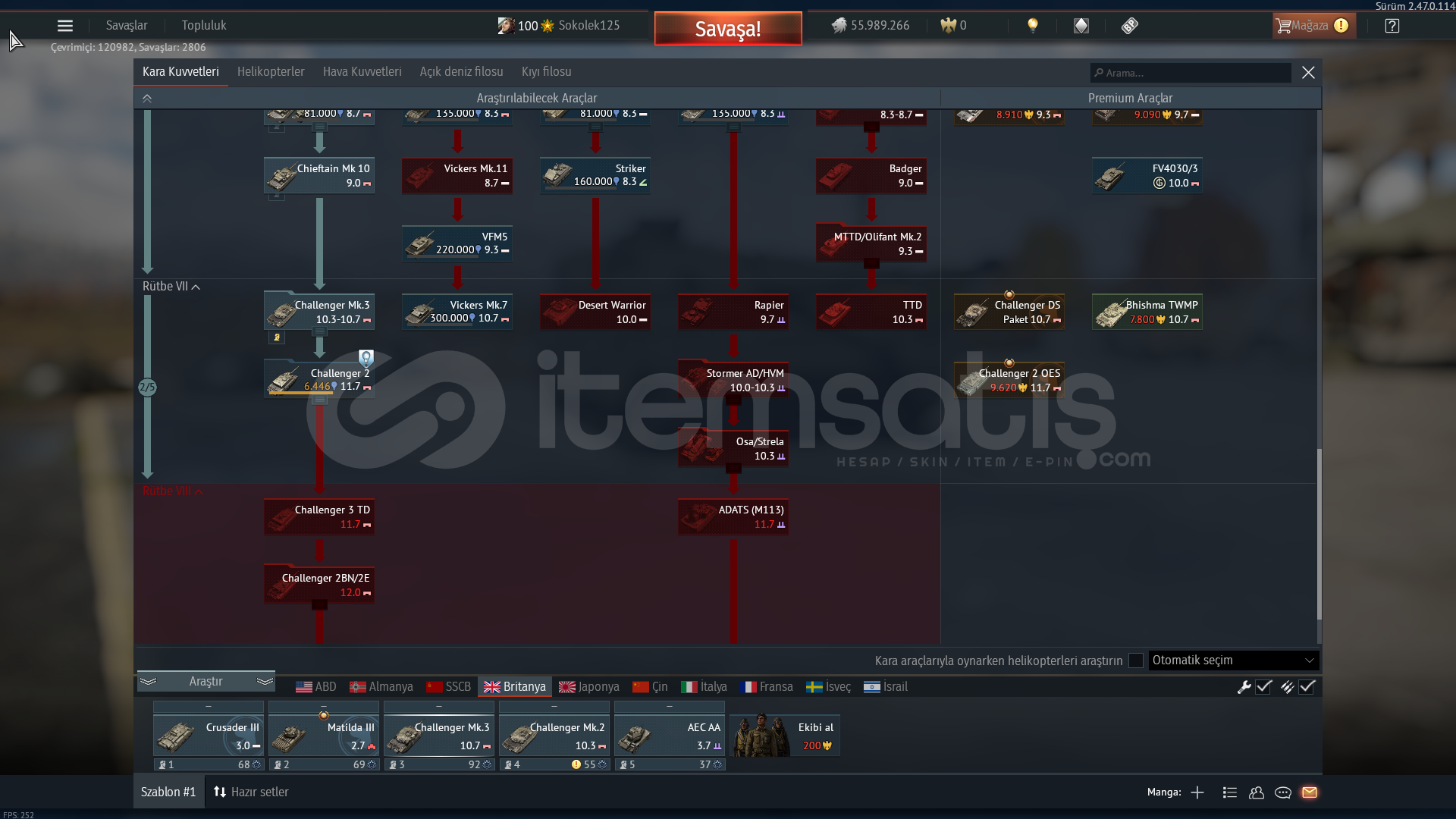This screenshot has width=1456, height=819.
Task: Select Rapier anti-air vehicle
Action: pos(733,312)
